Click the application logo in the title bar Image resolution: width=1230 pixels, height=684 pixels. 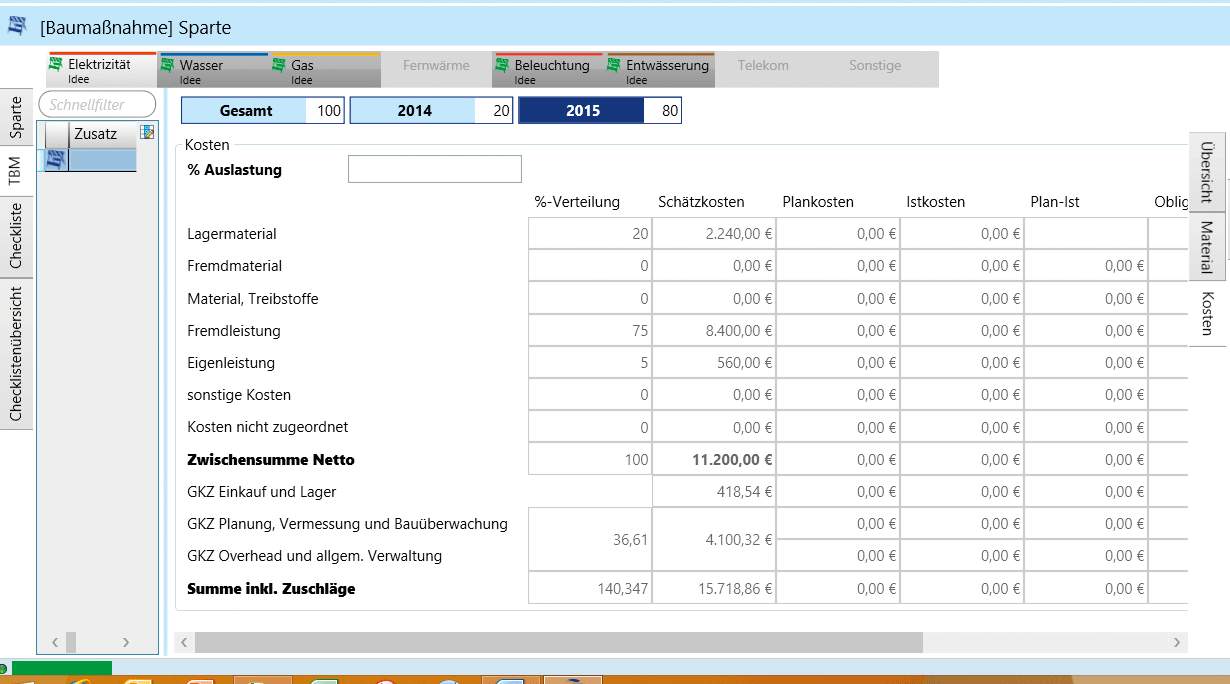(x=17, y=27)
